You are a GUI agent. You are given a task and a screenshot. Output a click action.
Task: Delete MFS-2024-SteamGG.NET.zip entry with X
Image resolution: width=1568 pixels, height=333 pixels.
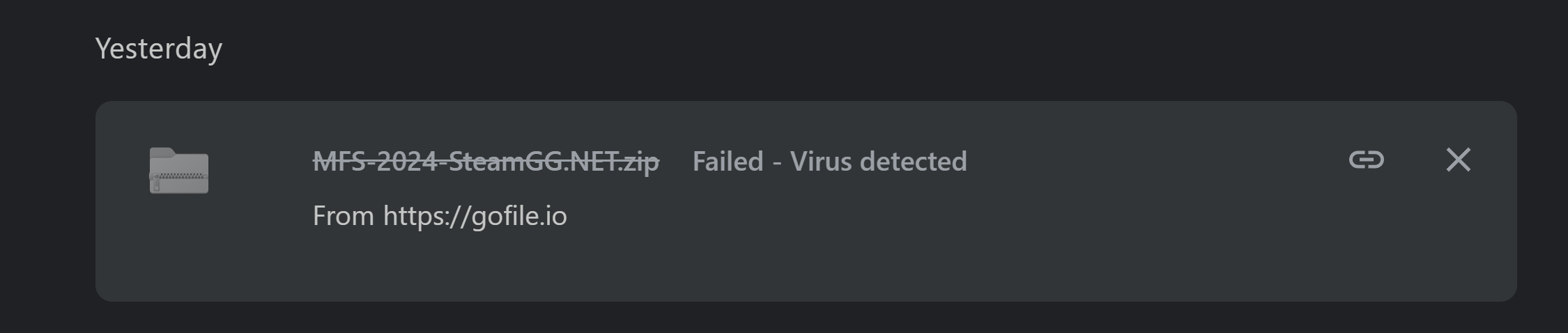(x=1458, y=160)
